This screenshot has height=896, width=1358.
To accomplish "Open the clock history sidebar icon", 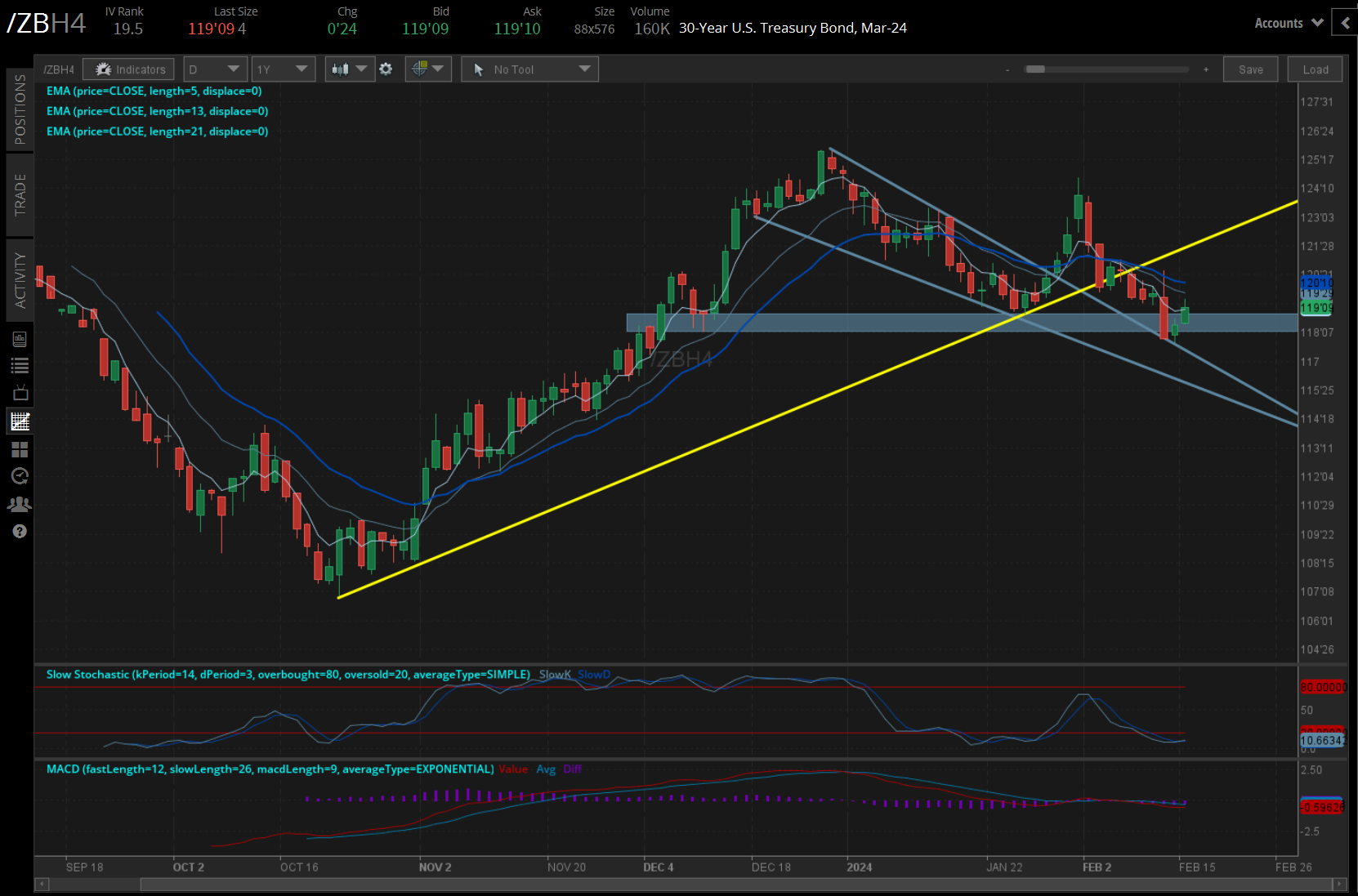I will [x=20, y=476].
